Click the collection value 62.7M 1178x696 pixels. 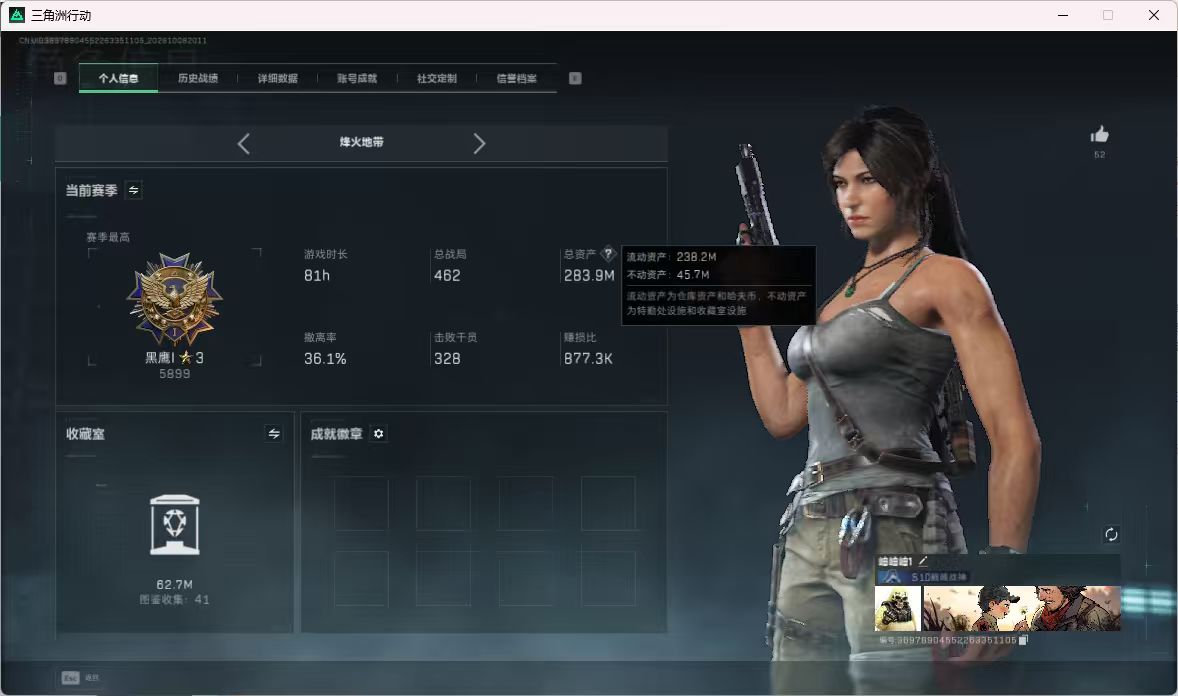[174, 585]
